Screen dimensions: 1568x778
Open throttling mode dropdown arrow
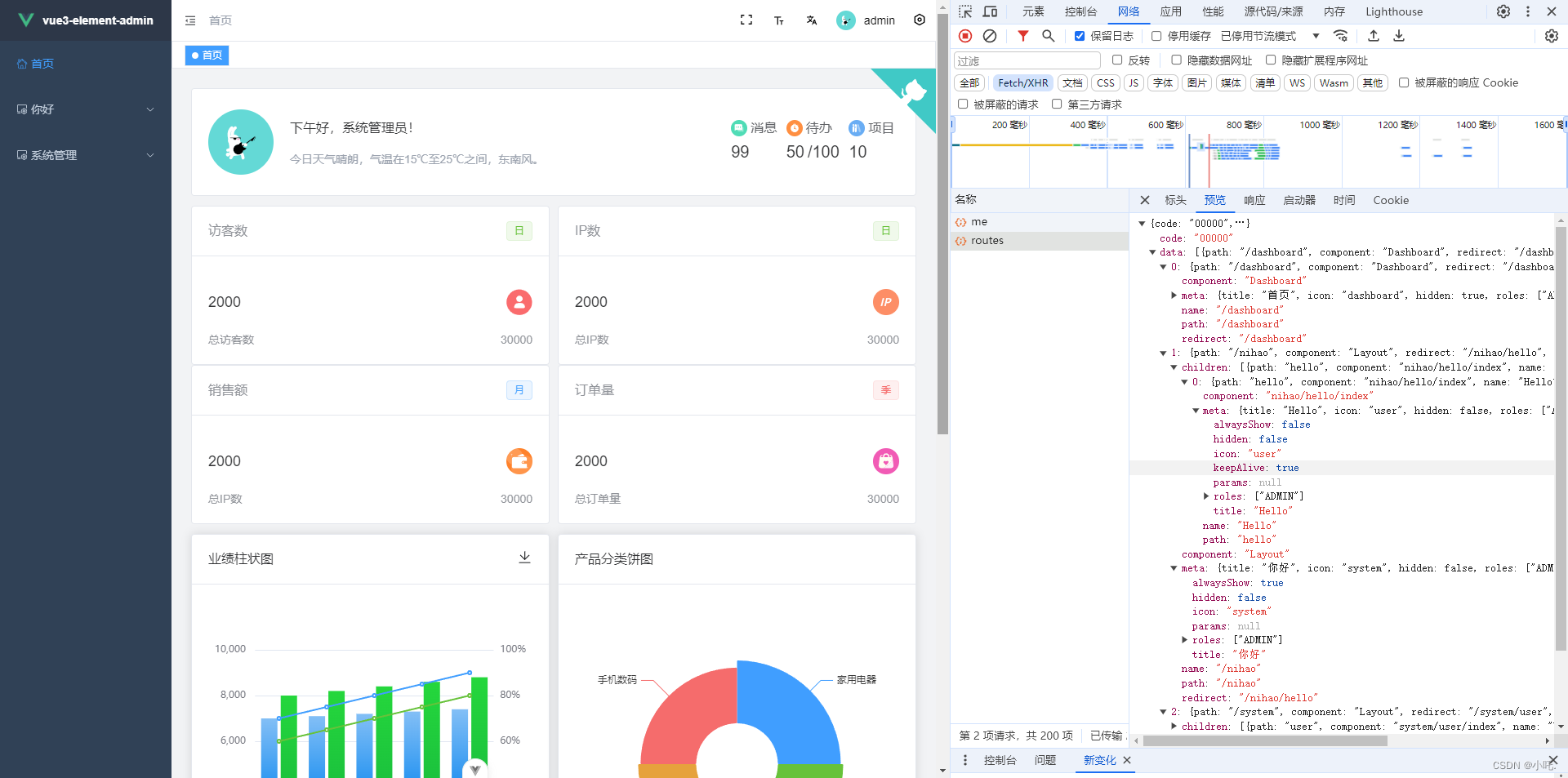tap(1316, 36)
